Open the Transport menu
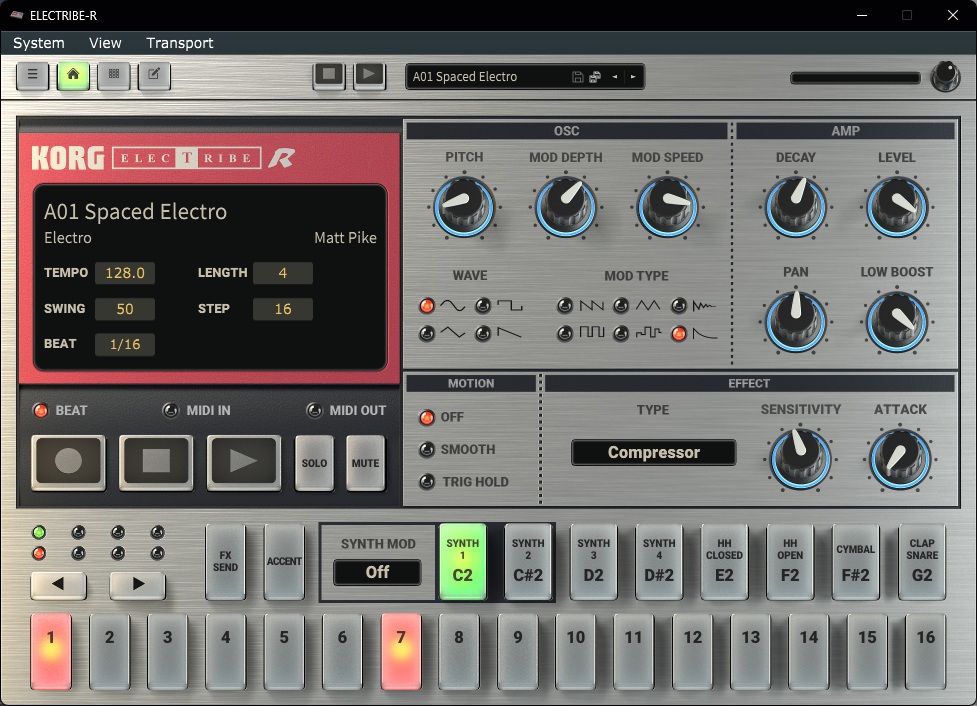 pos(179,43)
